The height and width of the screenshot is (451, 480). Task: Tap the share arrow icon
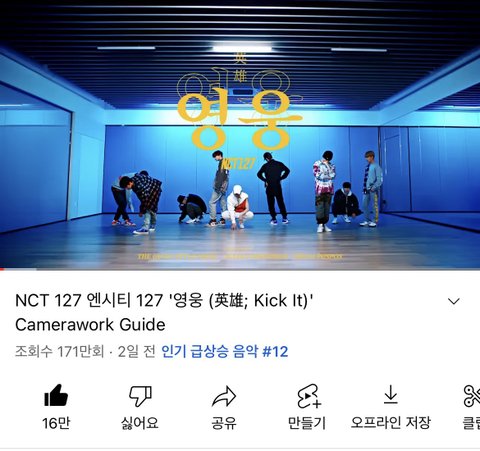click(x=224, y=396)
